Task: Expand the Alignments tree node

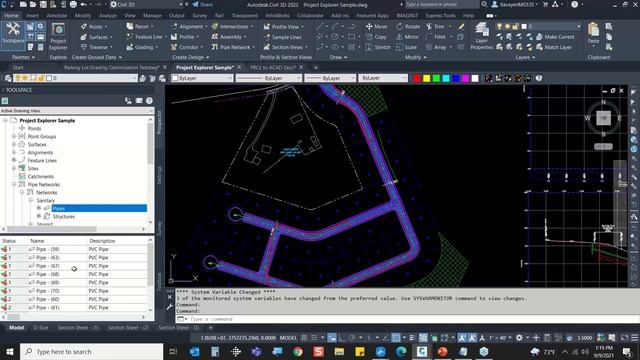Action: [14, 152]
